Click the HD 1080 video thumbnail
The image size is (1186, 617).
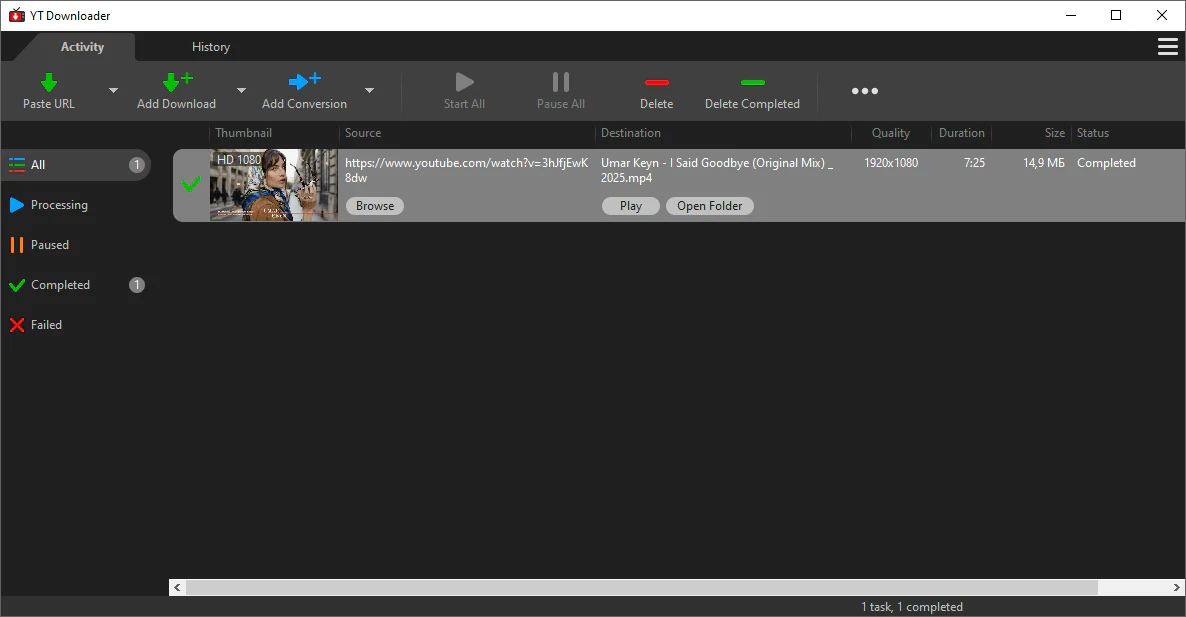(273, 185)
